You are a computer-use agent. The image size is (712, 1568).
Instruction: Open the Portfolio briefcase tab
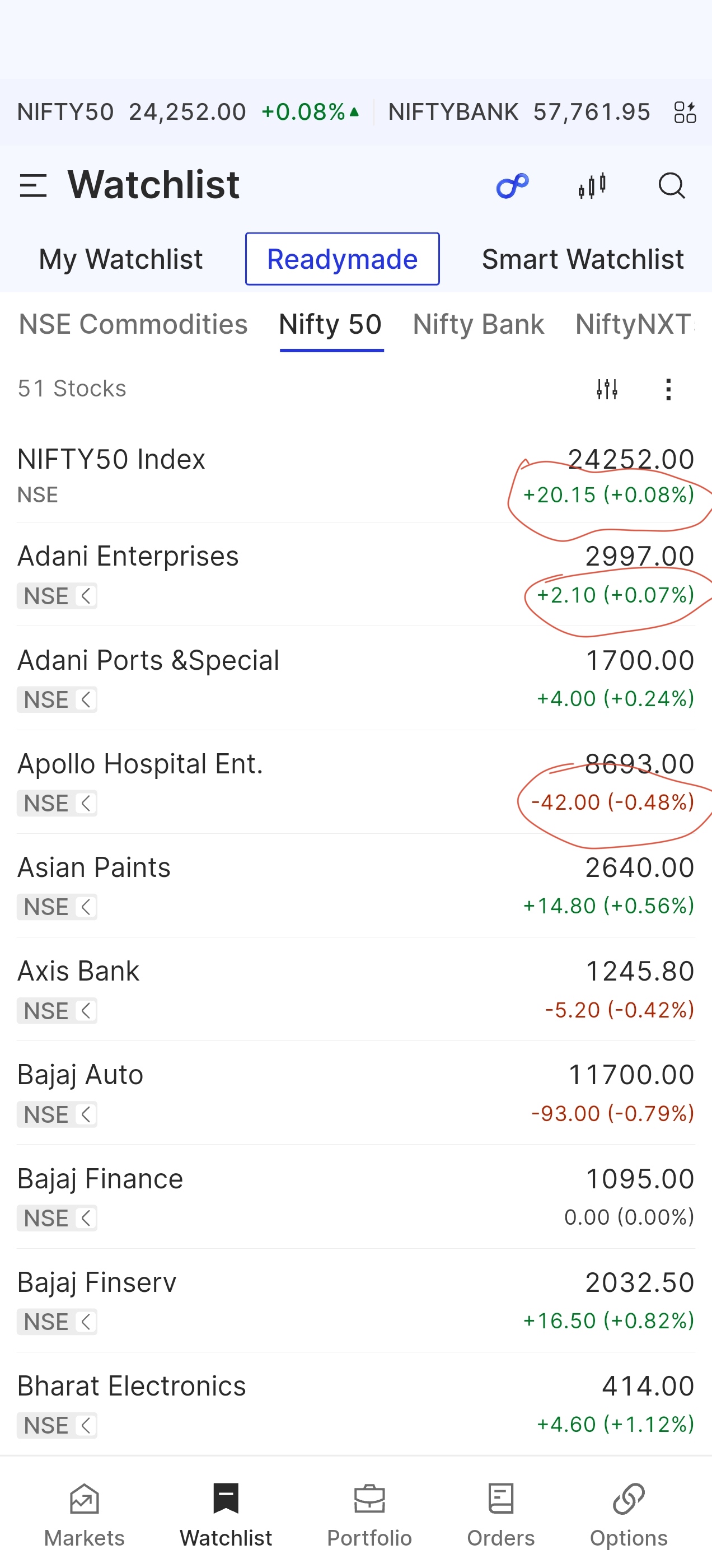click(369, 1515)
